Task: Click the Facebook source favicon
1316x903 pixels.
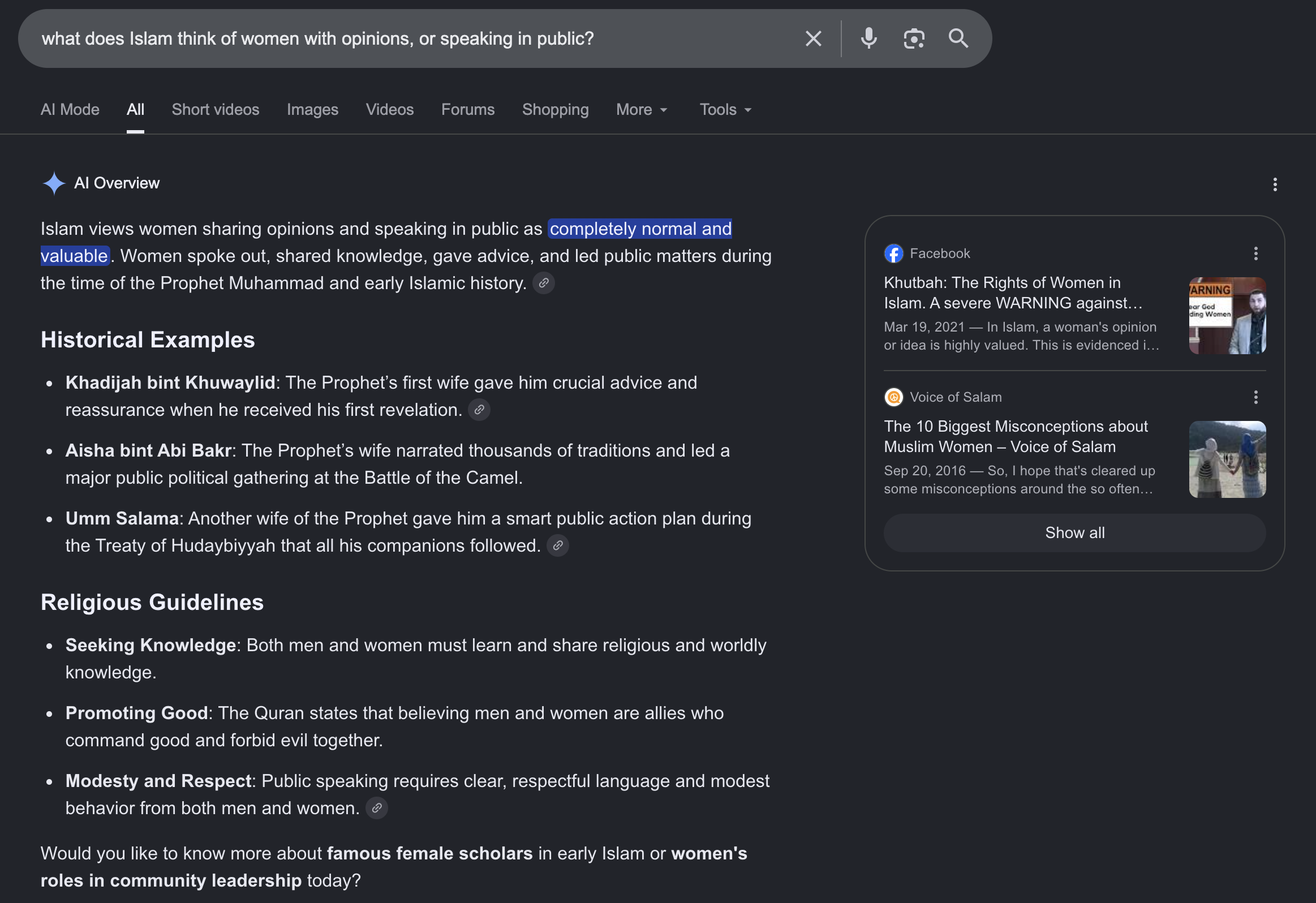Action: (893, 253)
